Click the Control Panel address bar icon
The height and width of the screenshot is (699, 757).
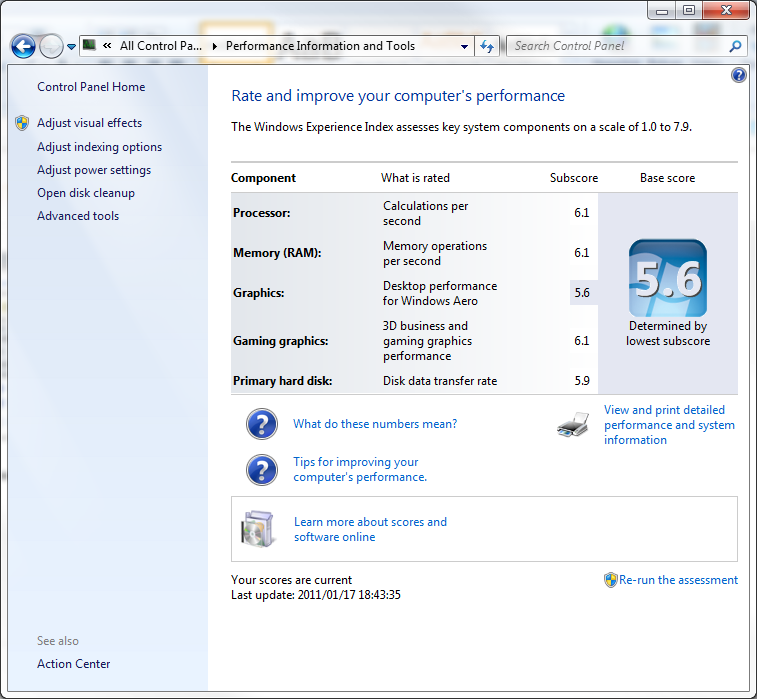pyautogui.click(x=89, y=46)
